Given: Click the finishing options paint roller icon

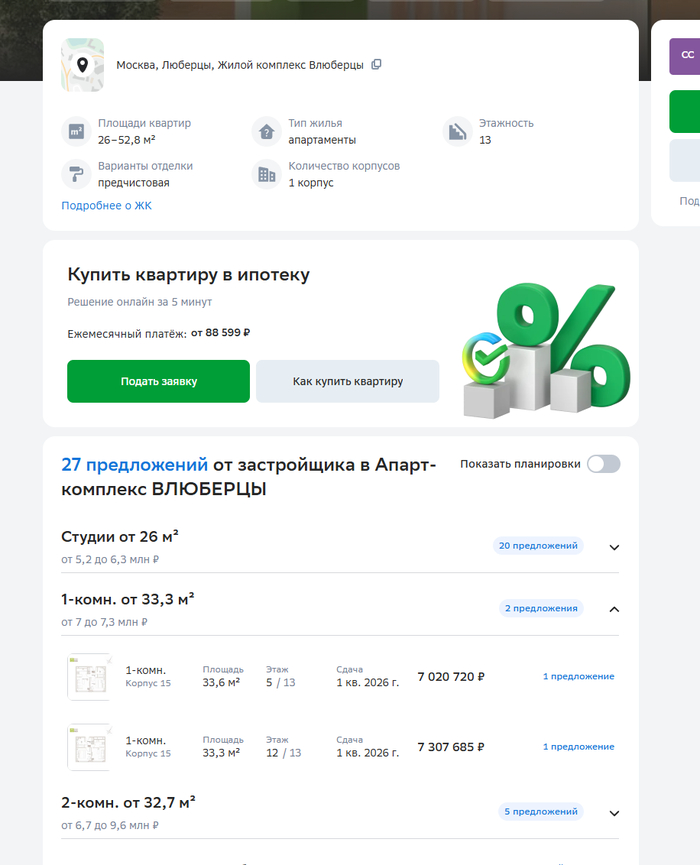Looking at the screenshot, I should tap(76, 174).
